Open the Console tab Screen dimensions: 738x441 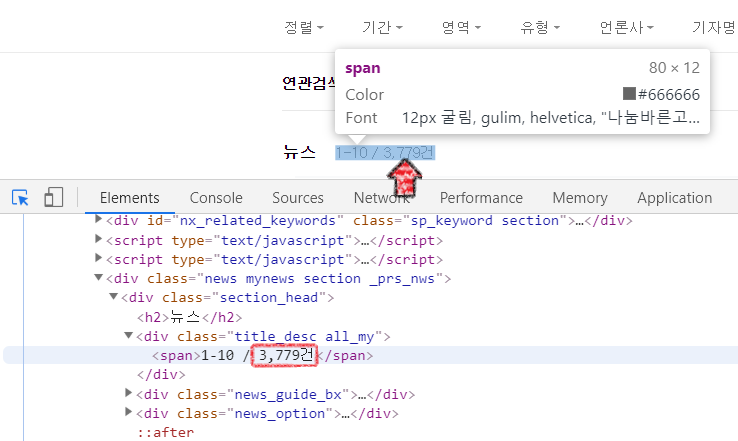[216, 198]
